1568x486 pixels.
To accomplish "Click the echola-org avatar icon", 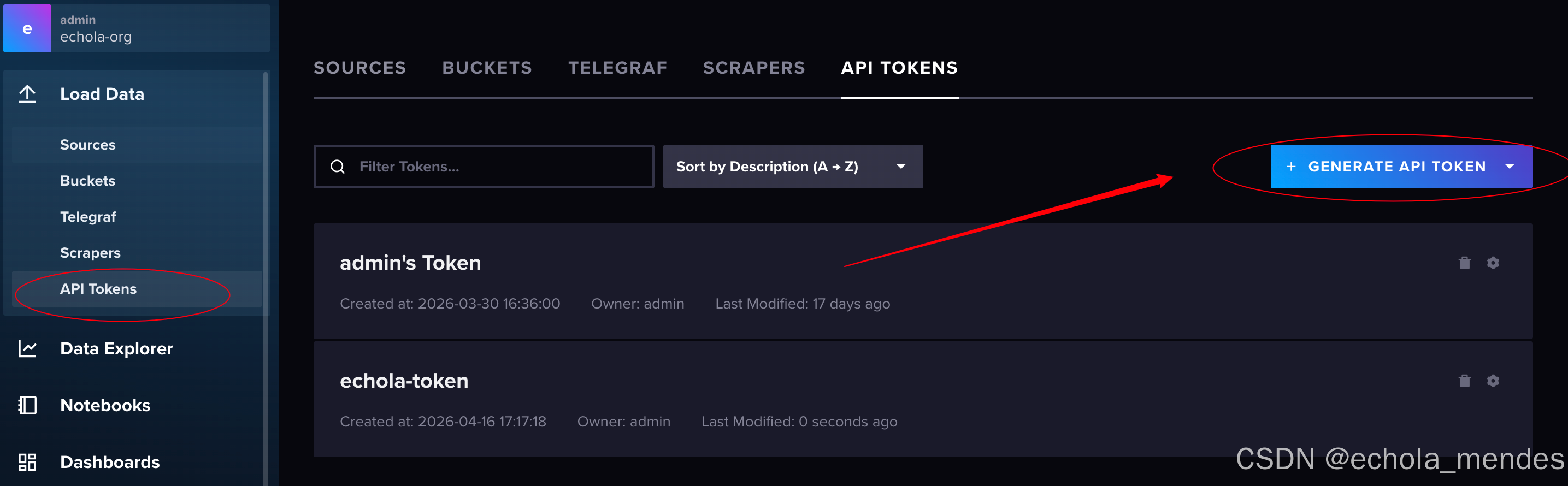I will [x=27, y=28].
